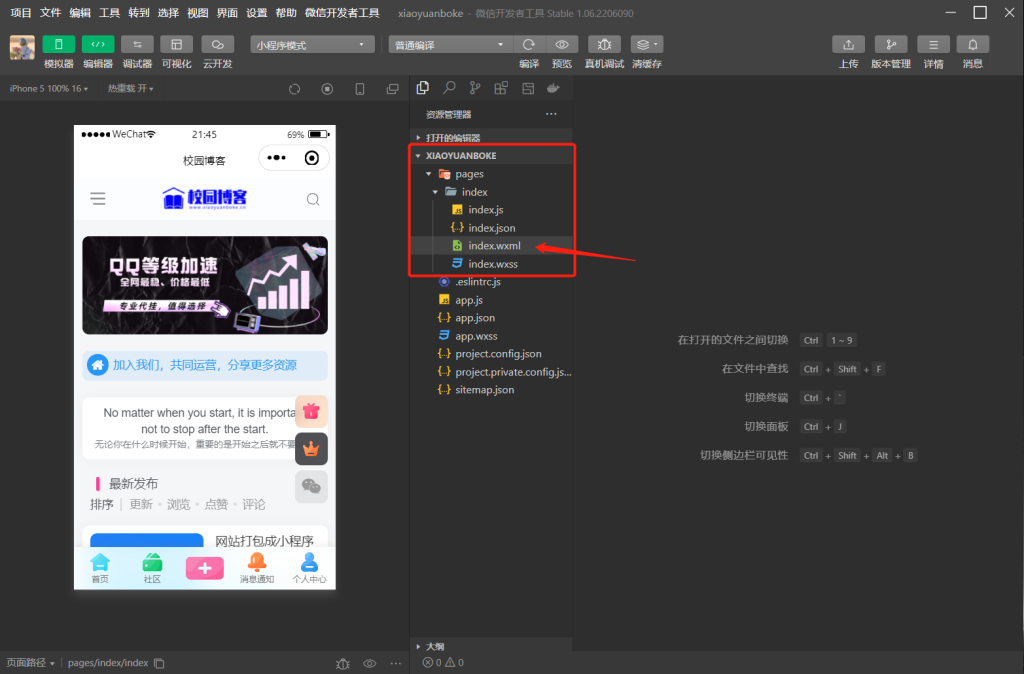Open the 工具 (Tools) menu
The width and height of the screenshot is (1024, 674).
coord(110,13)
